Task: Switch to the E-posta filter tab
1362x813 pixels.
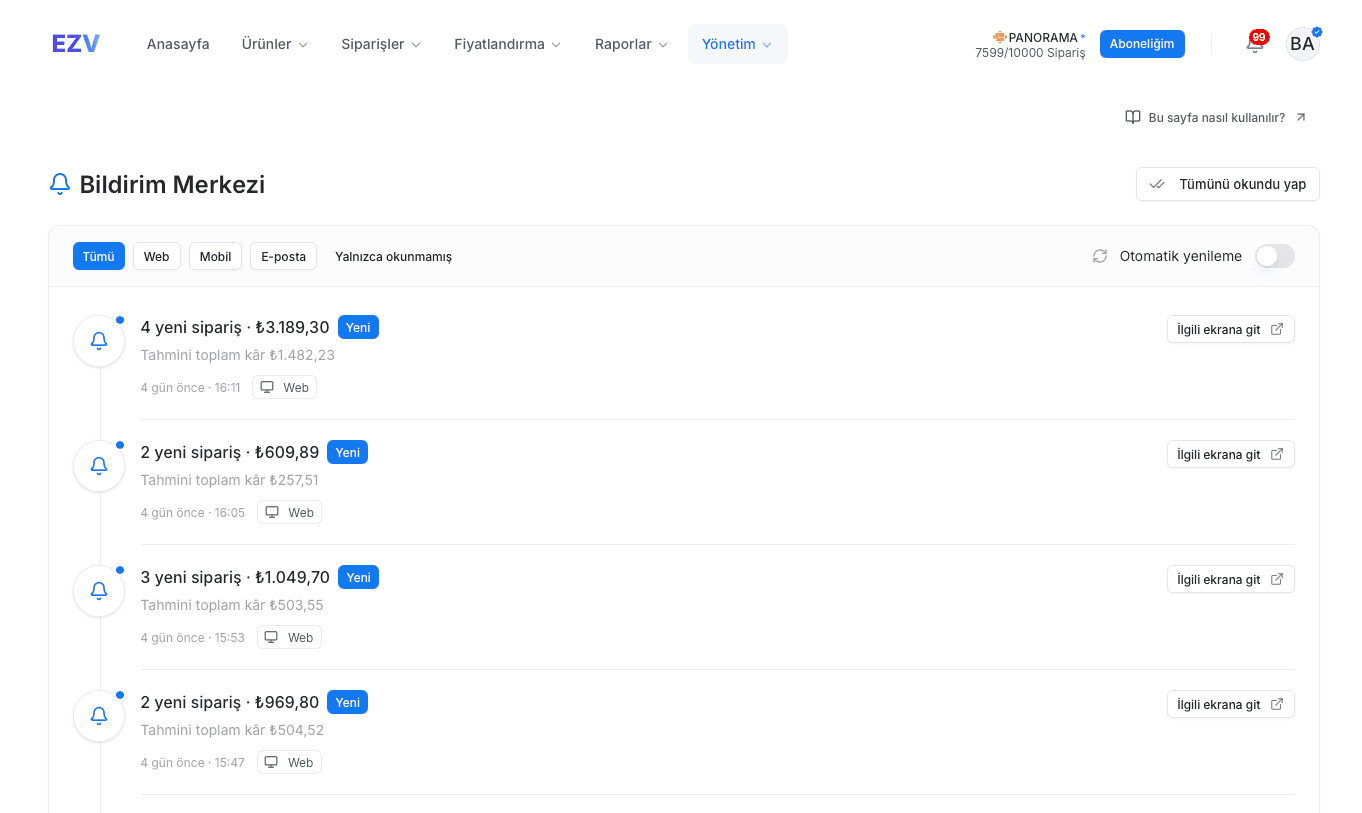Action: pyautogui.click(x=283, y=256)
